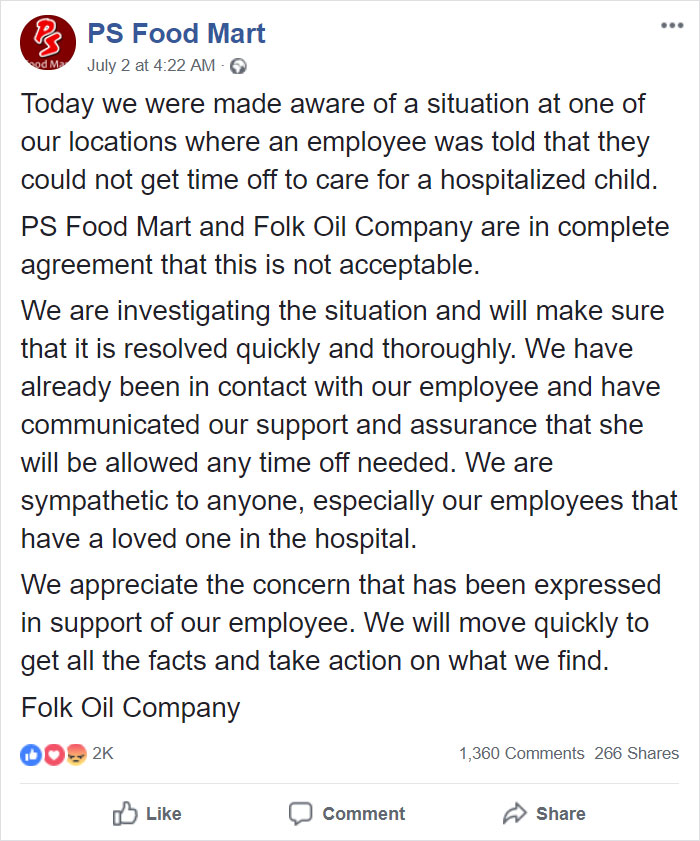View the 266 Shares list
The width and height of the screenshot is (700, 841).
point(637,754)
